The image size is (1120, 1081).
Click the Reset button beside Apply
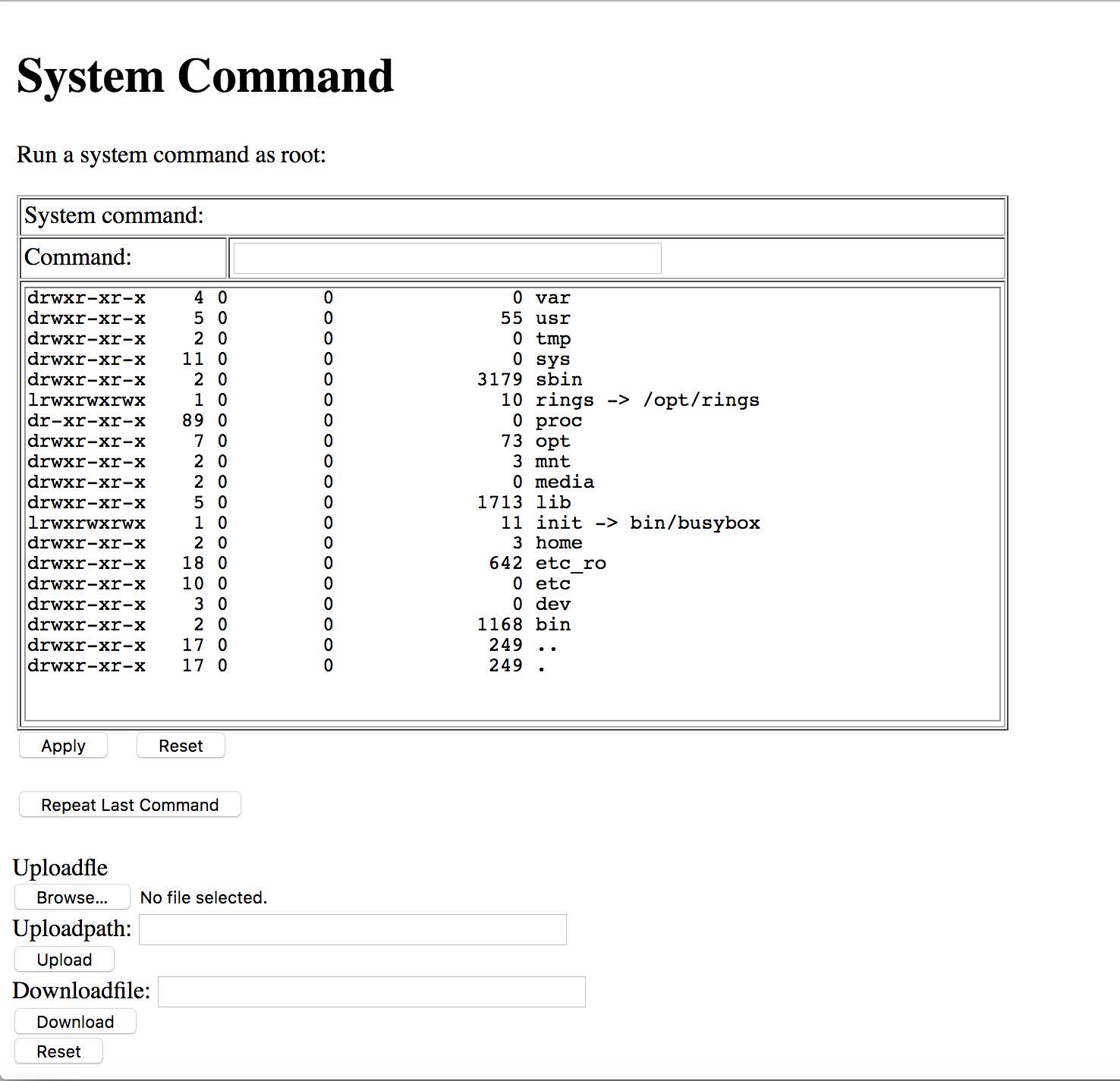[181, 746]
